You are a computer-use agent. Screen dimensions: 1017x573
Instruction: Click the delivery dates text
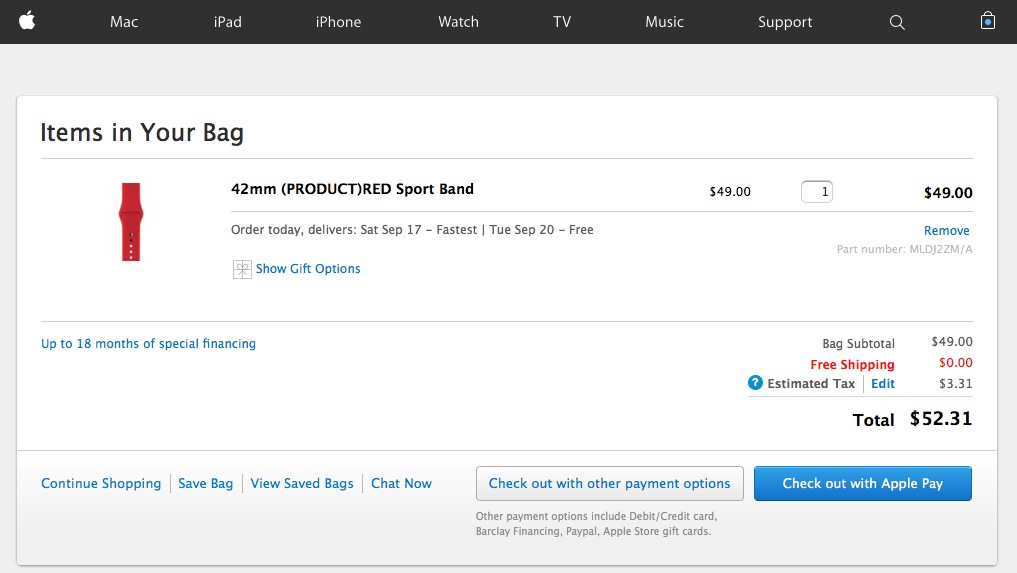[x=412, y=230]
